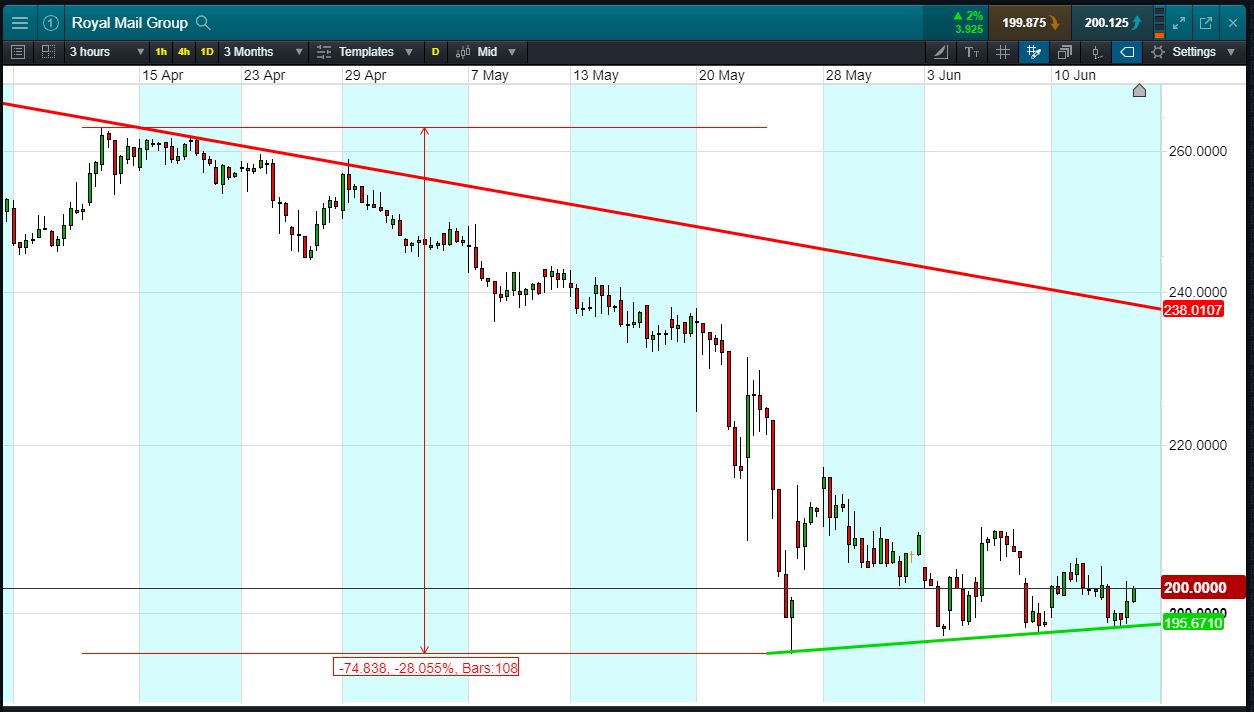
Task: Switch to the 1h interval shortcut
Action: (161, 52)
